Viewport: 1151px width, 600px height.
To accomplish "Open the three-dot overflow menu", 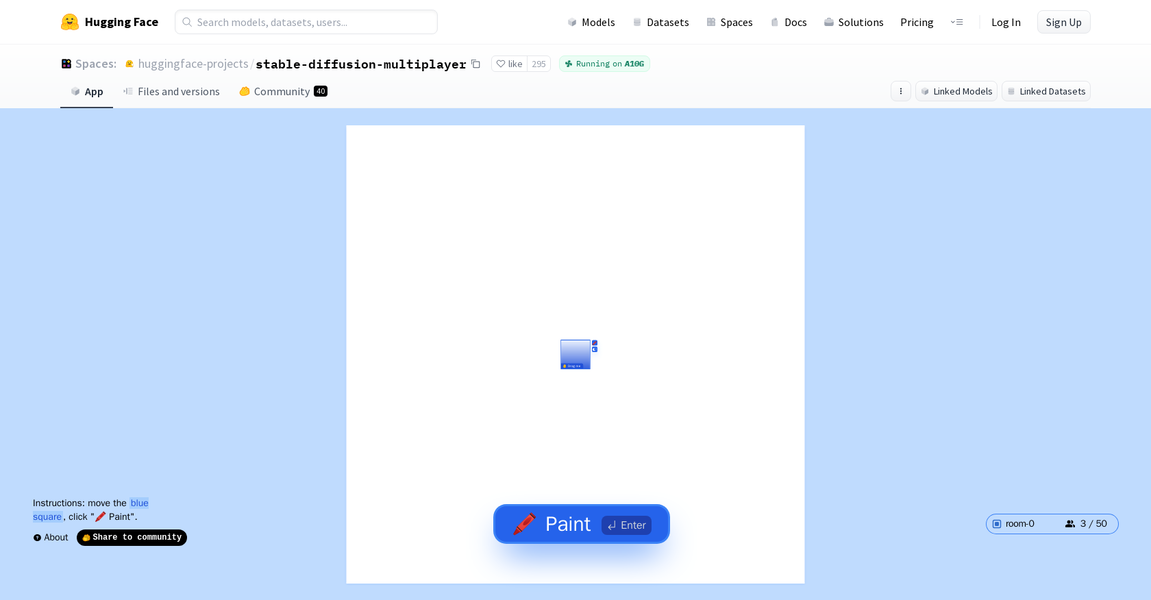I will [x=900, y=91].
